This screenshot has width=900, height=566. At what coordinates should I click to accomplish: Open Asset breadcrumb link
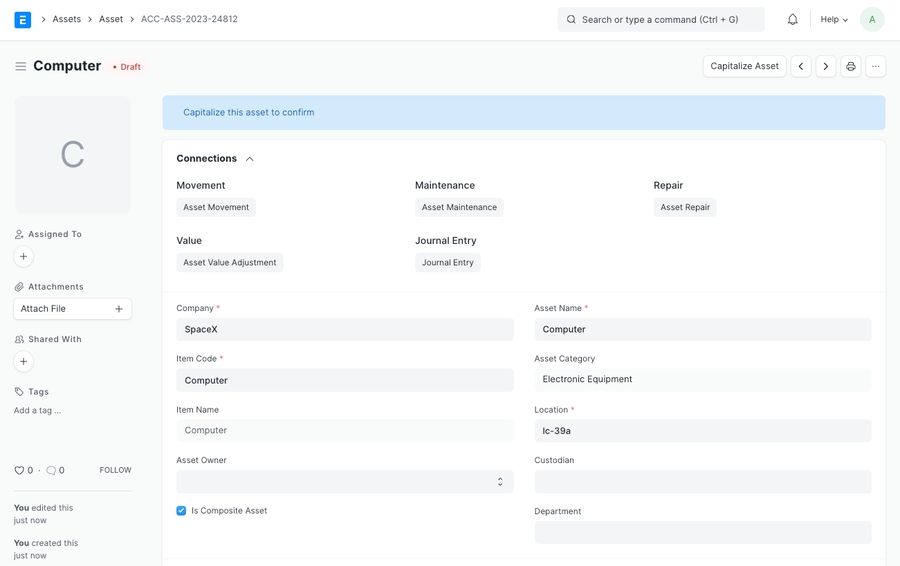tap(111, 19)
